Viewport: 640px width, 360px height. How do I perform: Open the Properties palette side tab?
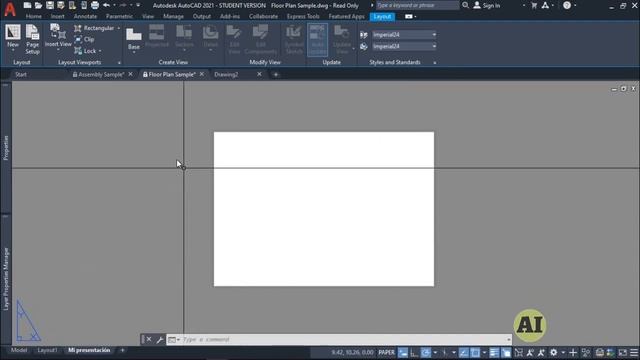6,147
